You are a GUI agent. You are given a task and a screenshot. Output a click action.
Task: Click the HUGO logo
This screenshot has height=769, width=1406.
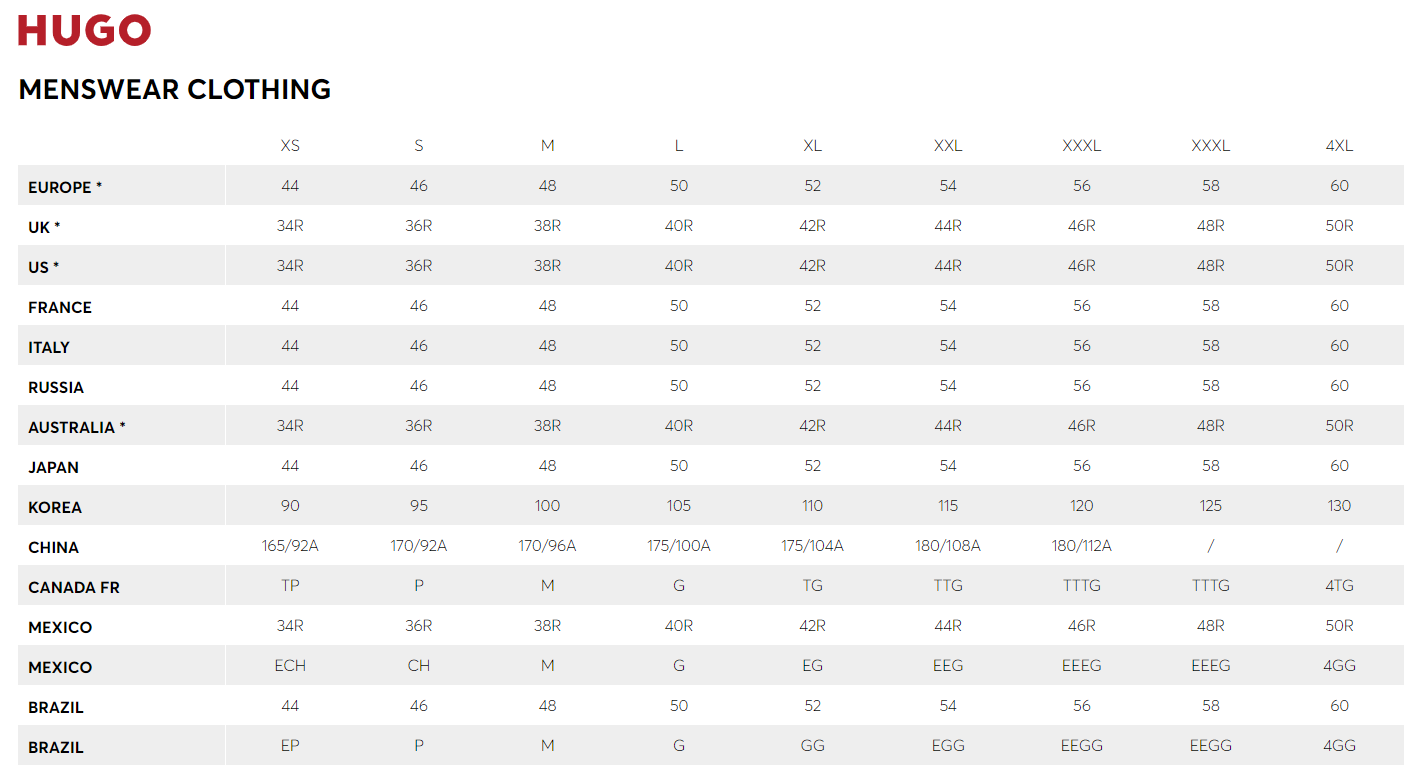point(84,30)
